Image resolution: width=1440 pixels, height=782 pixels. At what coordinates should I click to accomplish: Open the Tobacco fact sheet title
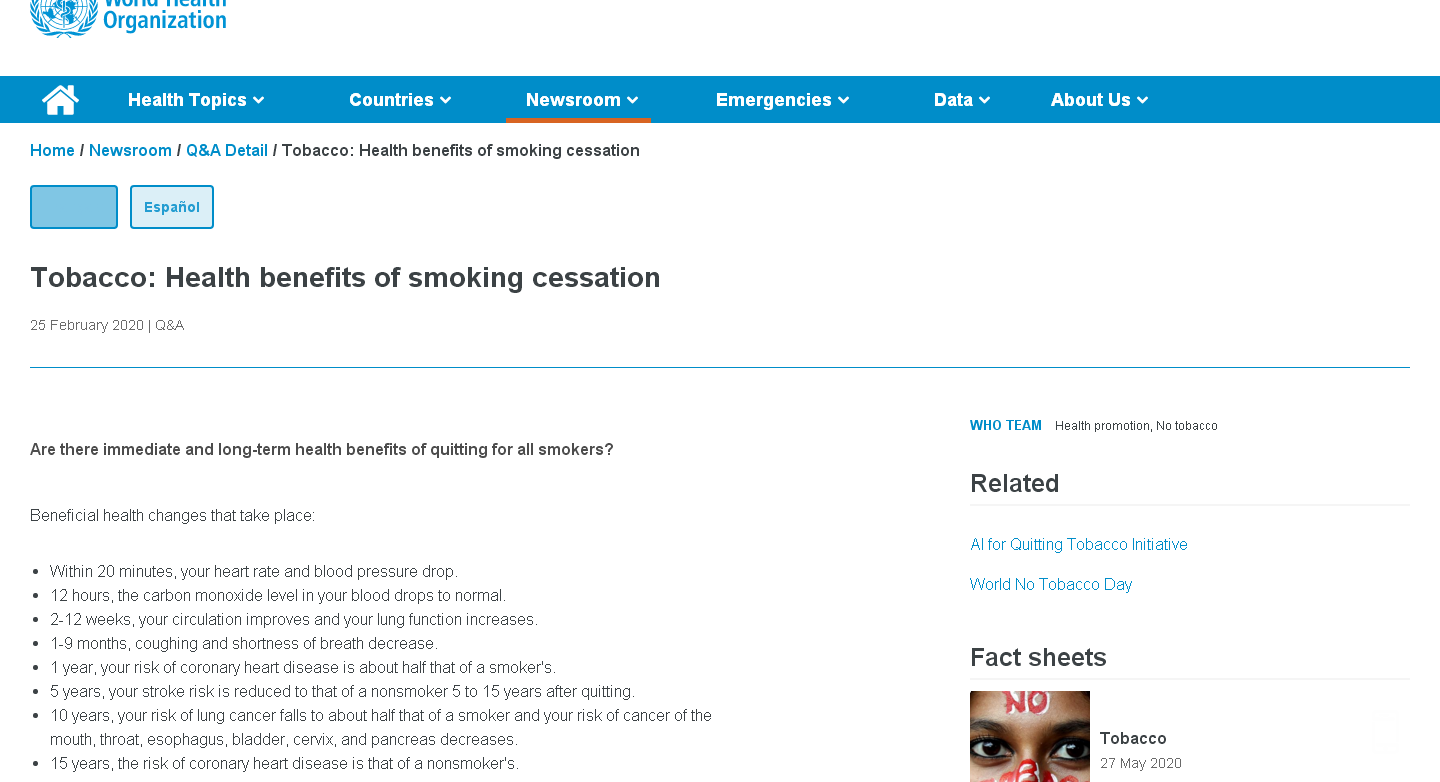[1132, 738]
